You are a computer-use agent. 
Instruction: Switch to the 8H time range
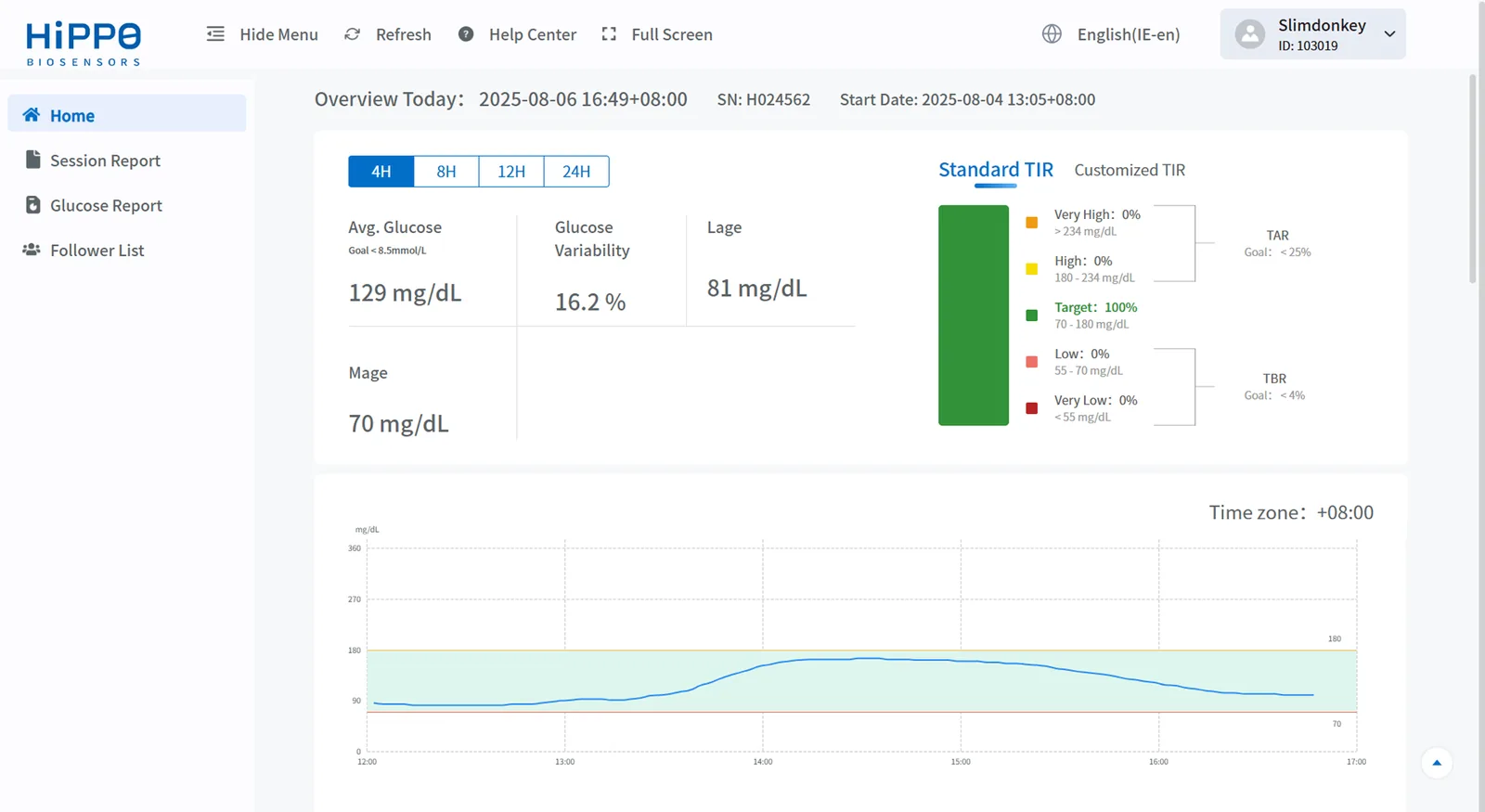(x=446, y=172)
